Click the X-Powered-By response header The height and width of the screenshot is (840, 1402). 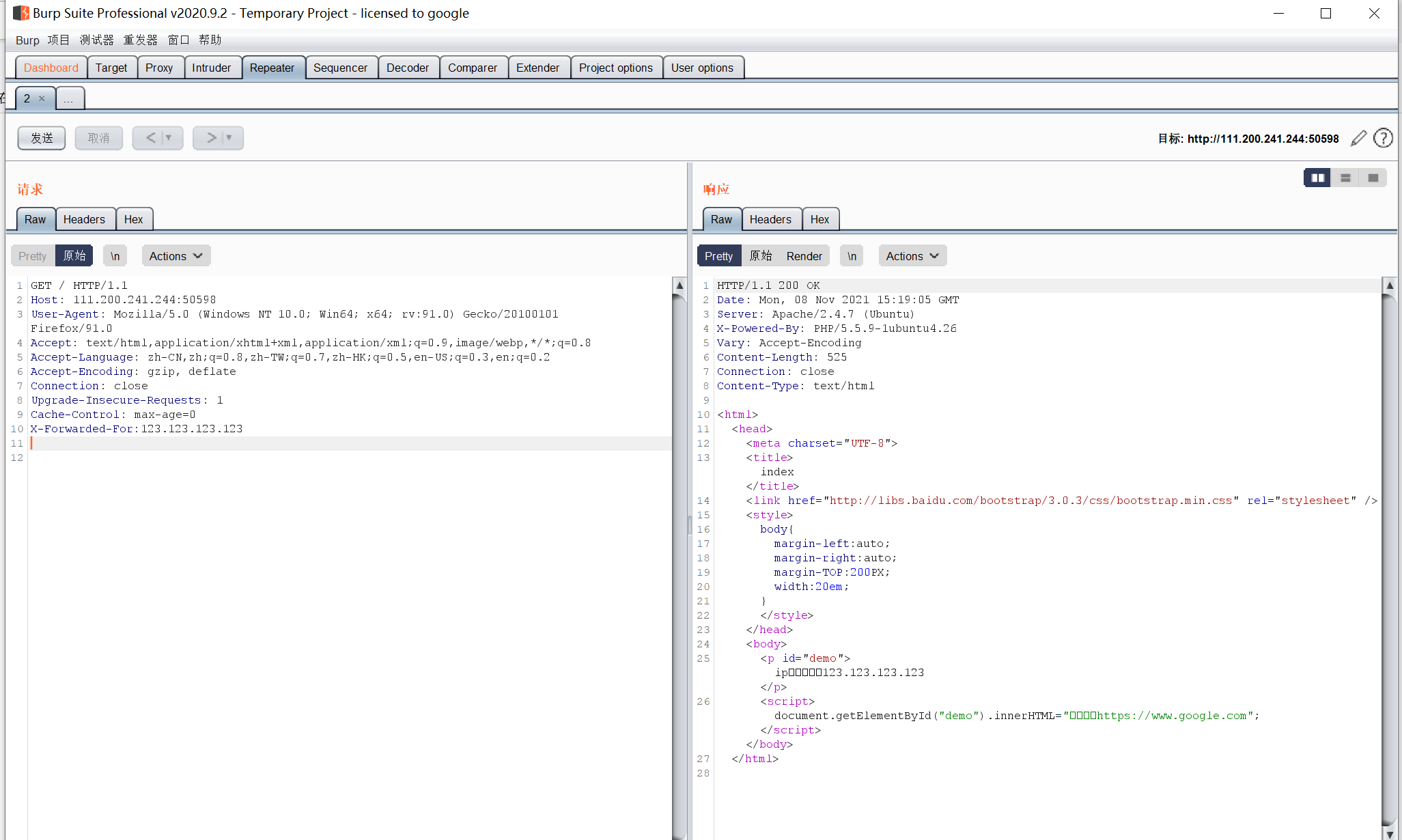click(837, 328)
